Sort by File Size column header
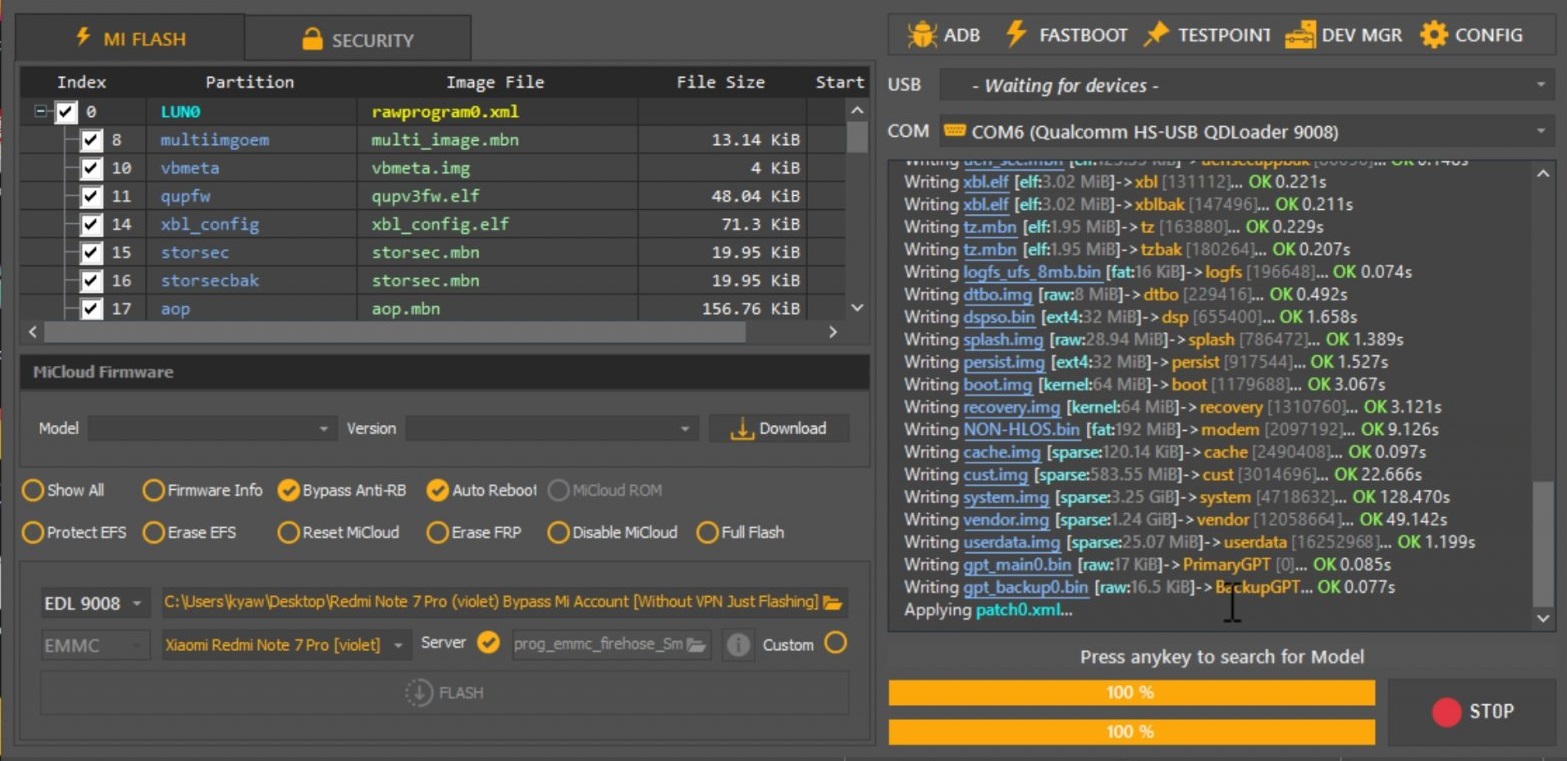This screenshot has width=1567, height=761. click(720, 83)
